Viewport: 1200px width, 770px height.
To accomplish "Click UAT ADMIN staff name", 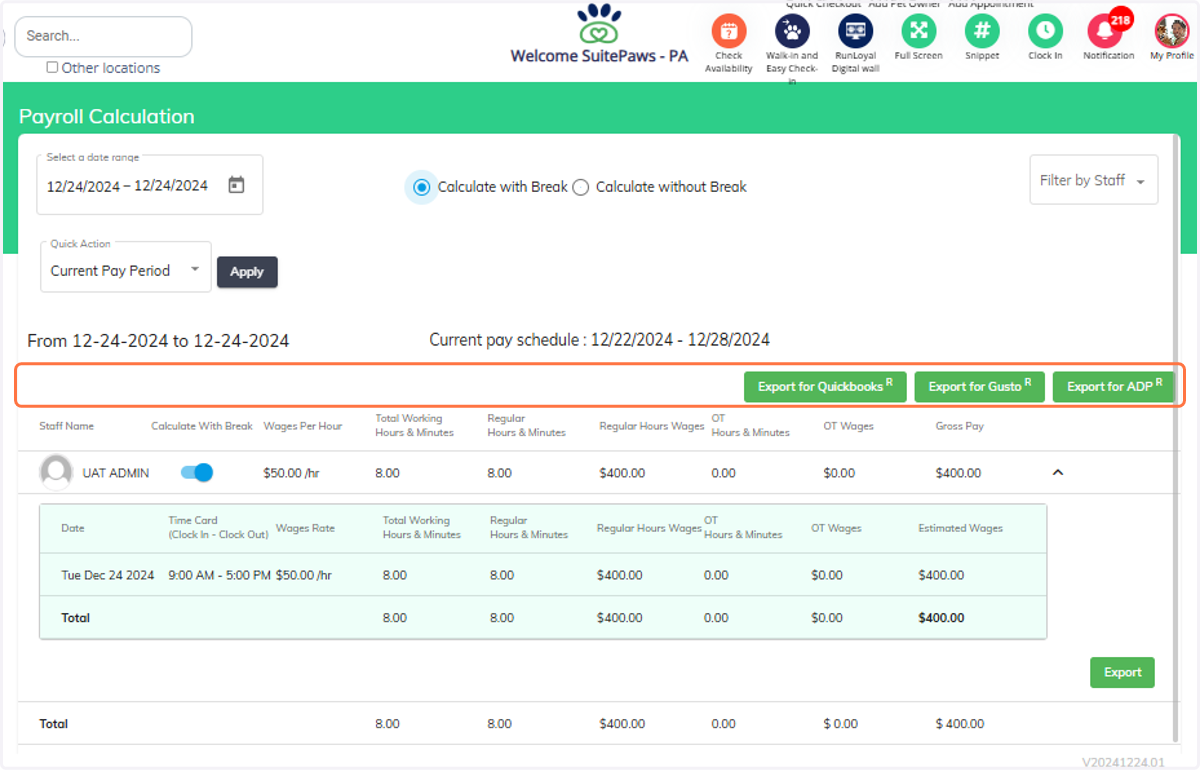I will tap(116, 473).
